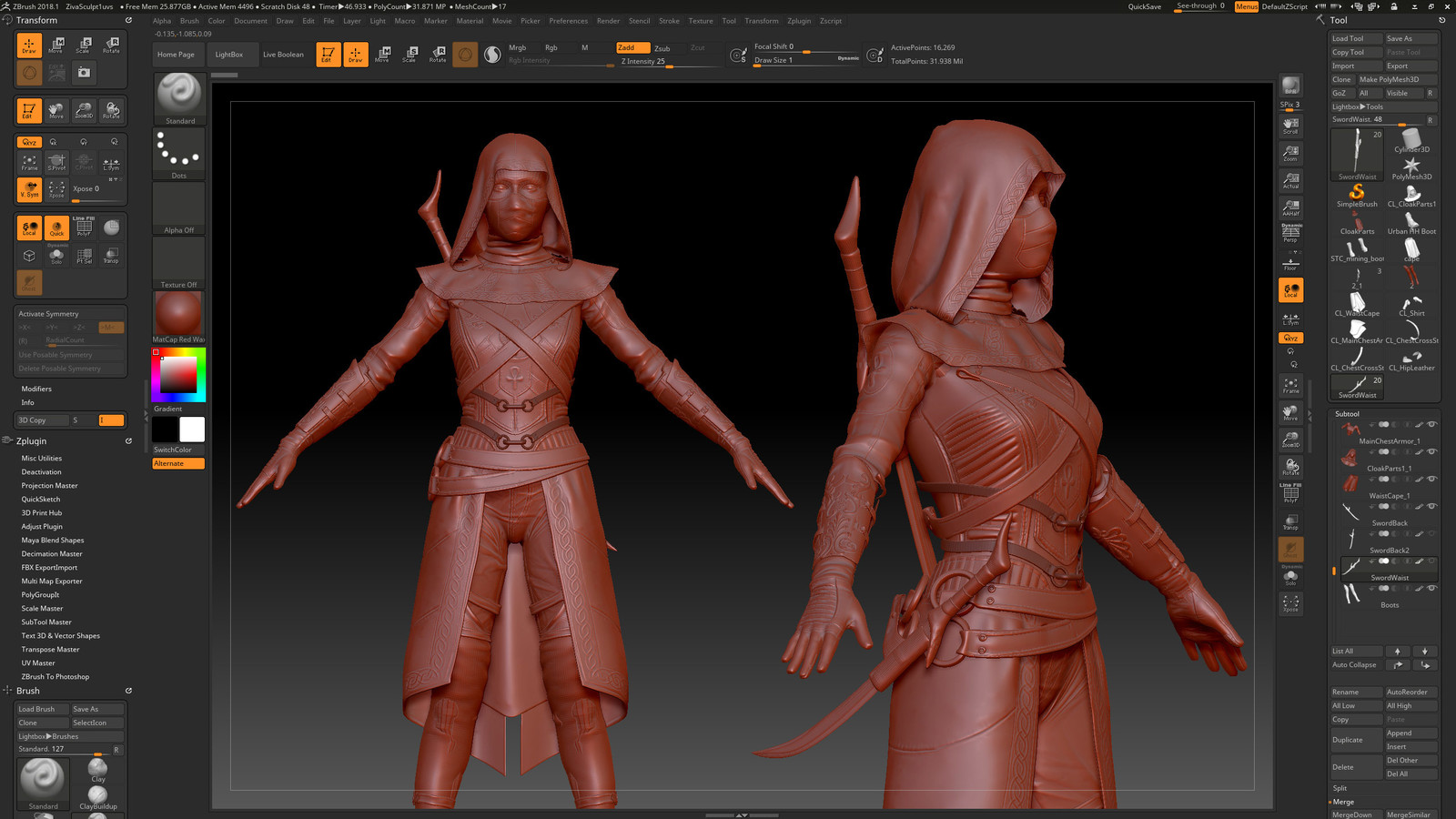The height and width of the screenshot is (819, 1456).
Task: Open the Alpha menu
Action: coord(162,21)
